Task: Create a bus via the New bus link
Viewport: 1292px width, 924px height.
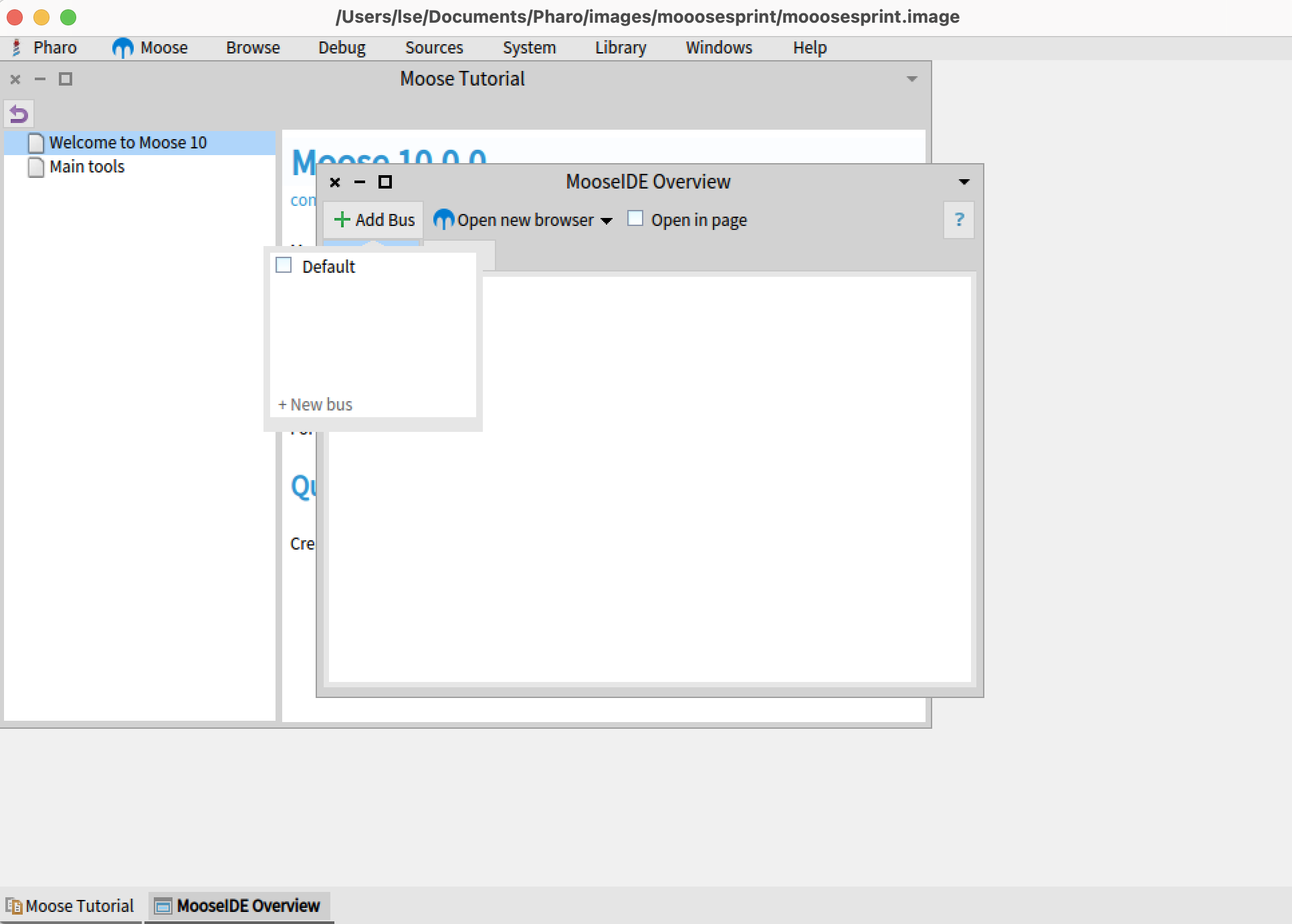Action: pos(314,404)
